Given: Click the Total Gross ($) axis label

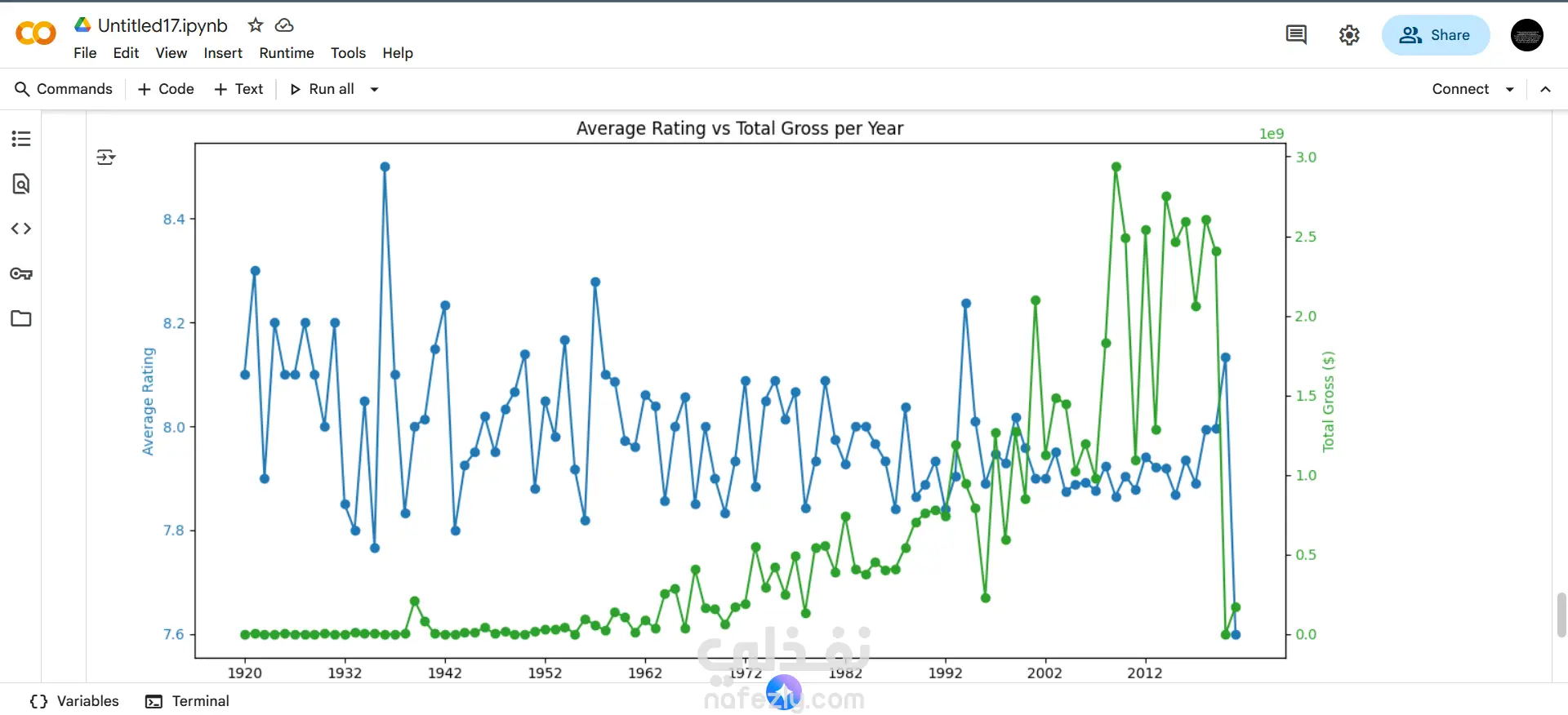Looking at the screenshot, I should (x=1328, y=401).
